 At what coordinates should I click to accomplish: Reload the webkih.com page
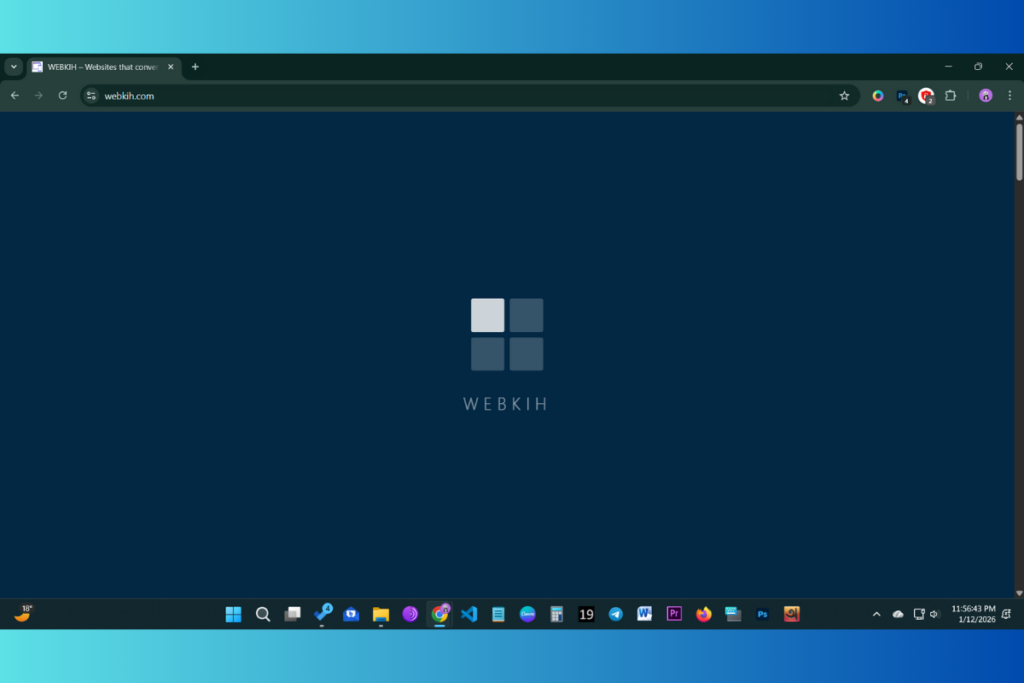pyautogui.click(x=62, y=96)
